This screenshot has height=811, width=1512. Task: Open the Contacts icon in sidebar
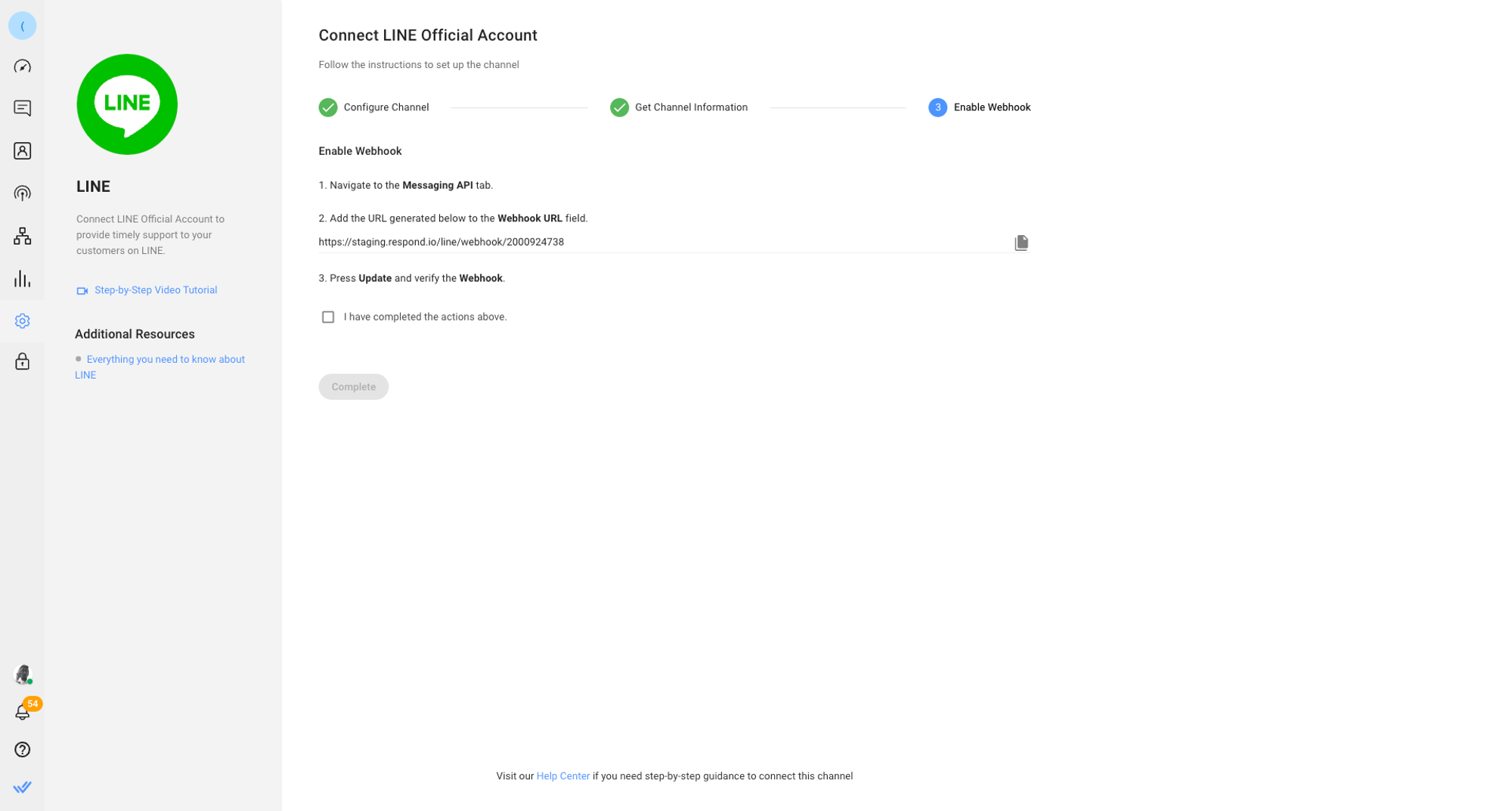tap(23, 151)
